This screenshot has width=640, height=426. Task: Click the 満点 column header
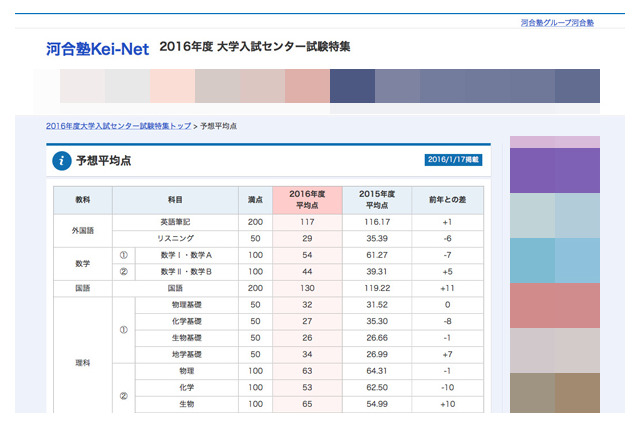(x=256, y=200)
